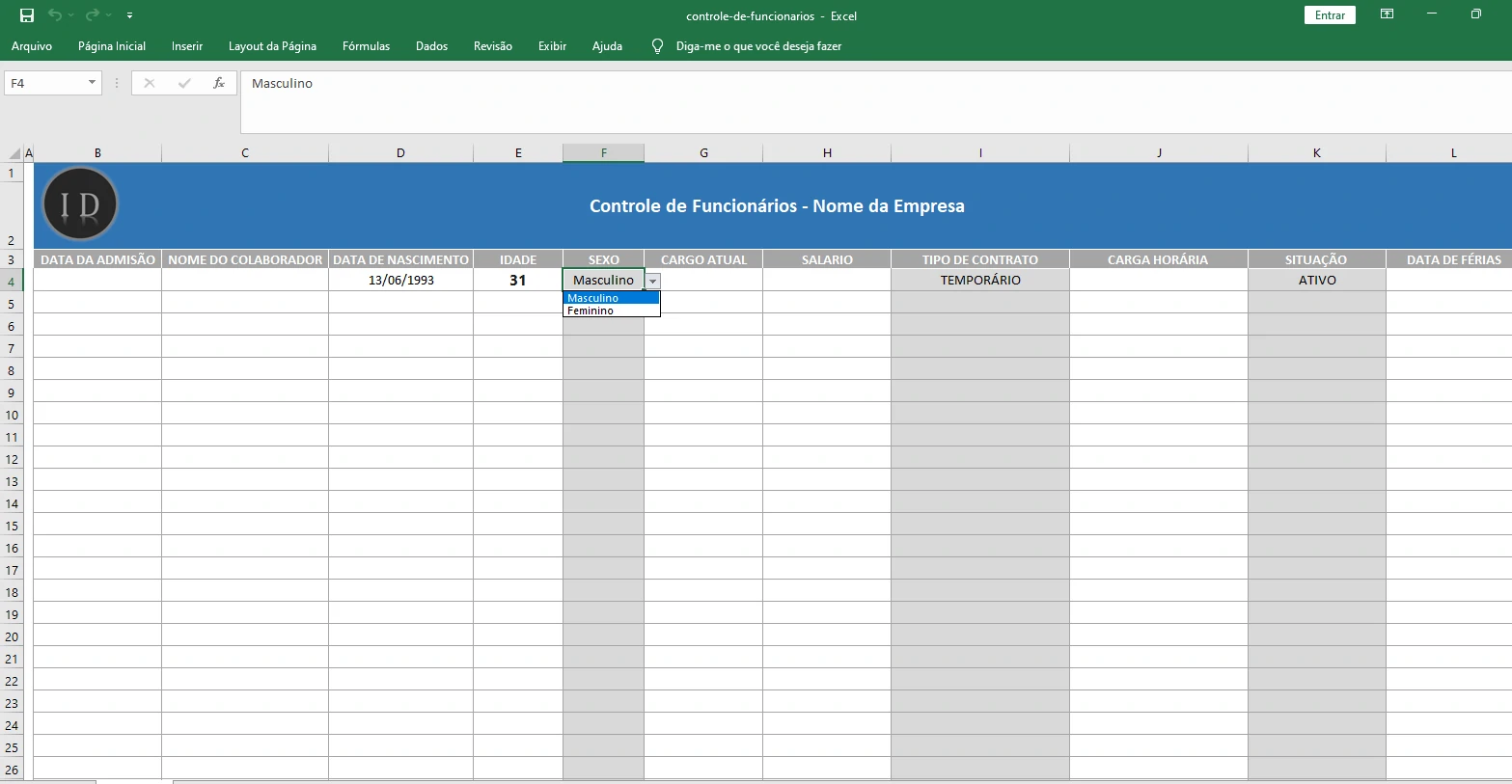The height and width of the screenshot is (784, 1512).
Task: Click the Enter (checkmark) icon beside formula bar
Action: tap(183, 83)
